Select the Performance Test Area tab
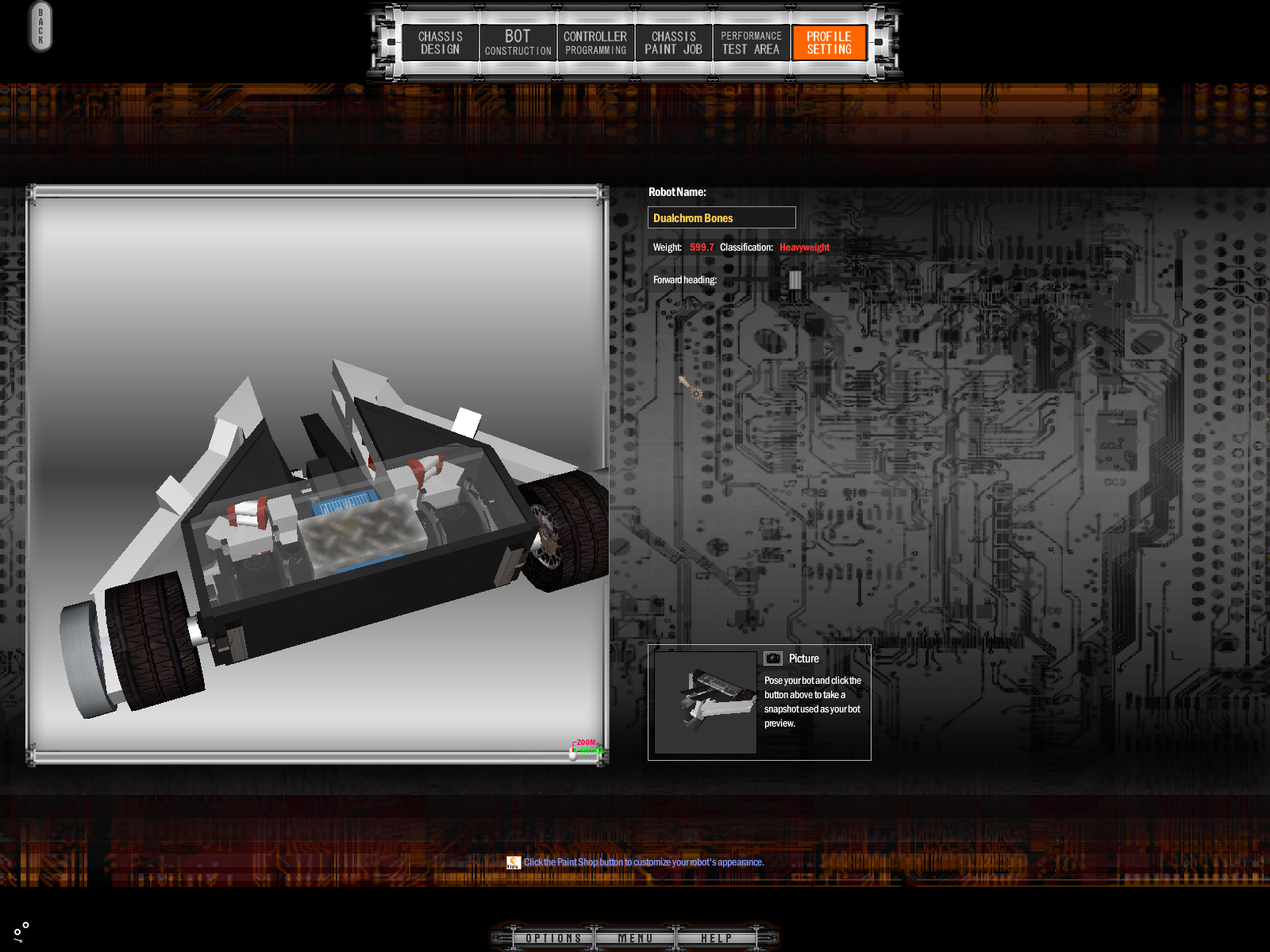 pos(751,43)
